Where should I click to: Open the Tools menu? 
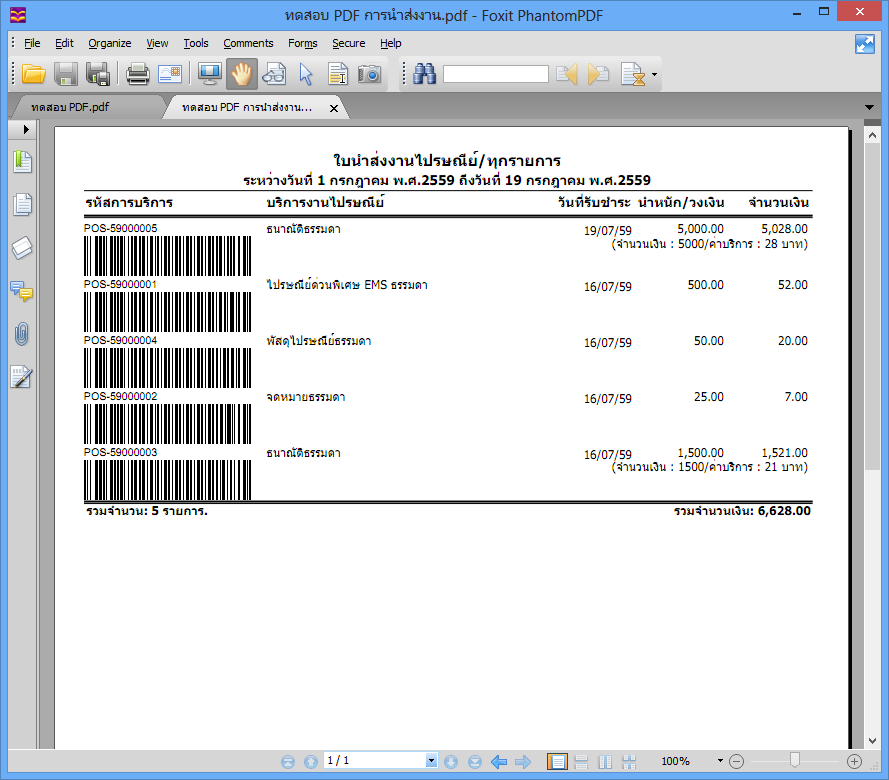pos(196,43)
